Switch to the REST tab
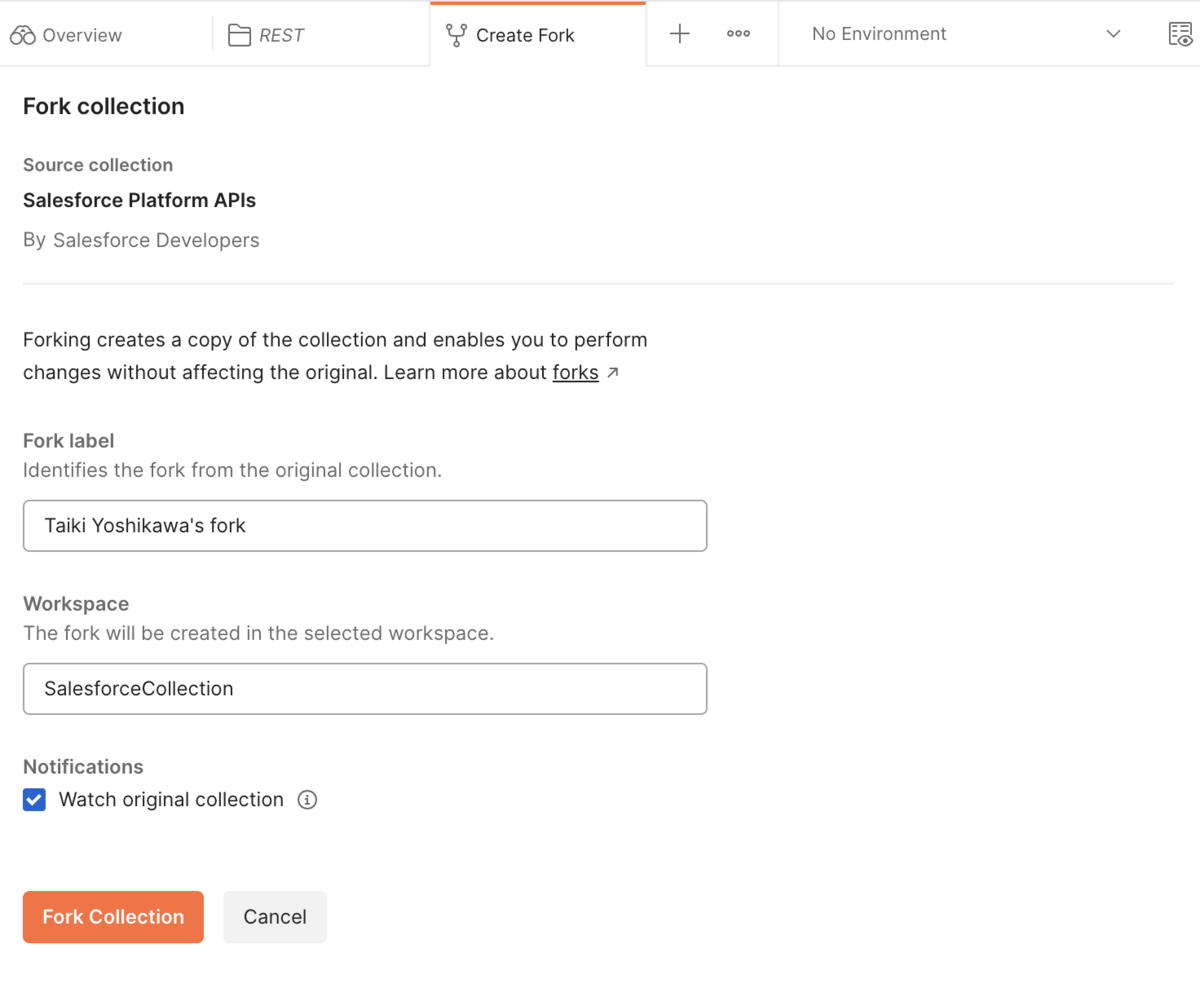Viewport: 1200px width, 988px height. [x=281, y=35]
